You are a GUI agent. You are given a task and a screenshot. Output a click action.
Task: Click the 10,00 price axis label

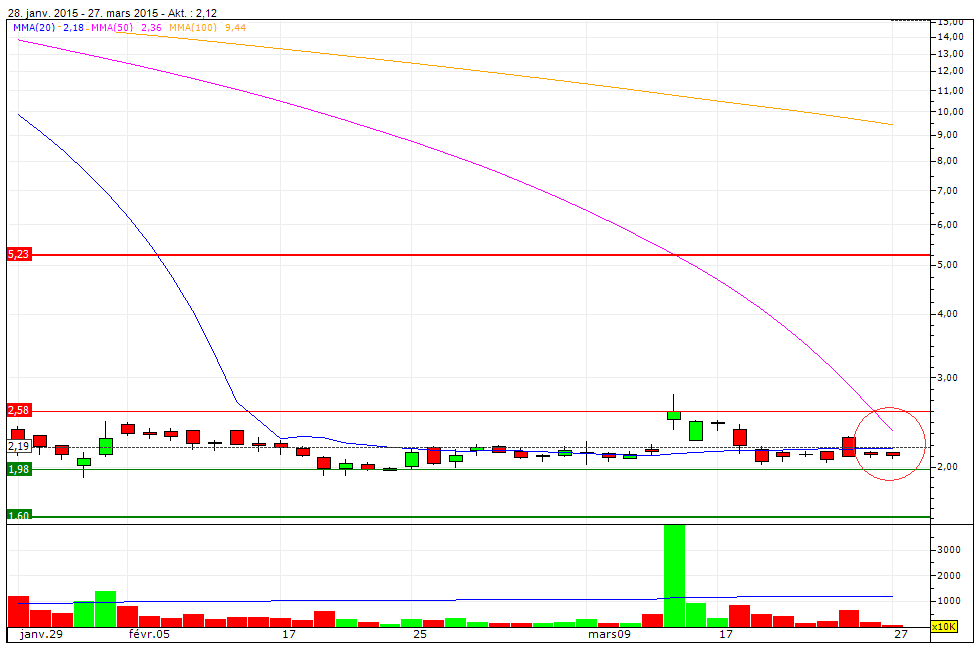click(950, 112)
